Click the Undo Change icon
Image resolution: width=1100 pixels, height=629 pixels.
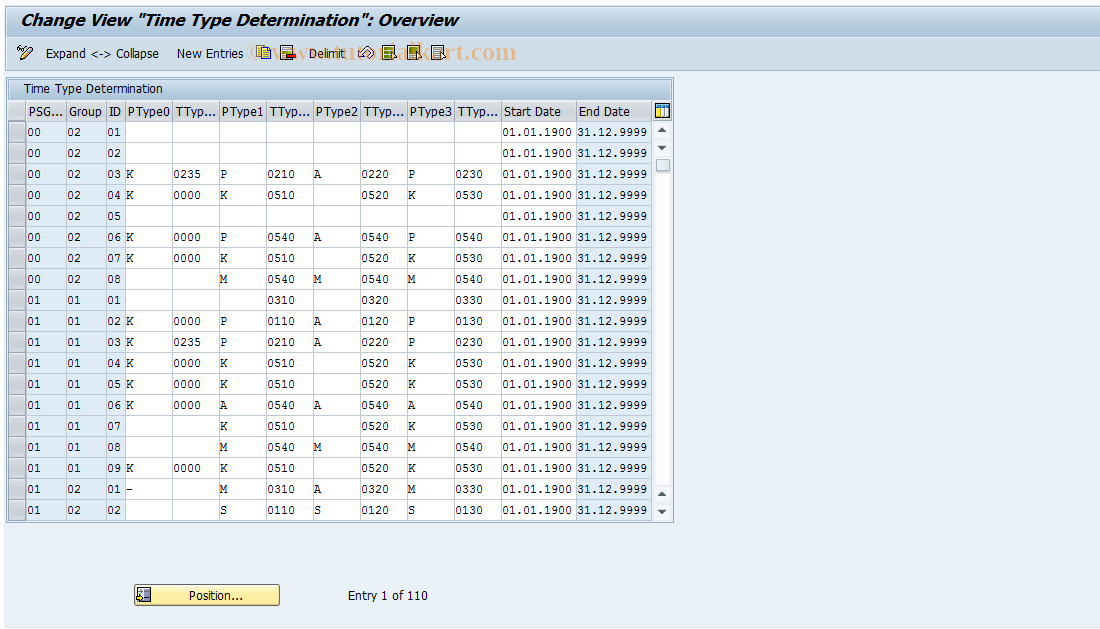pyautogui.click(x=365, y=53)
